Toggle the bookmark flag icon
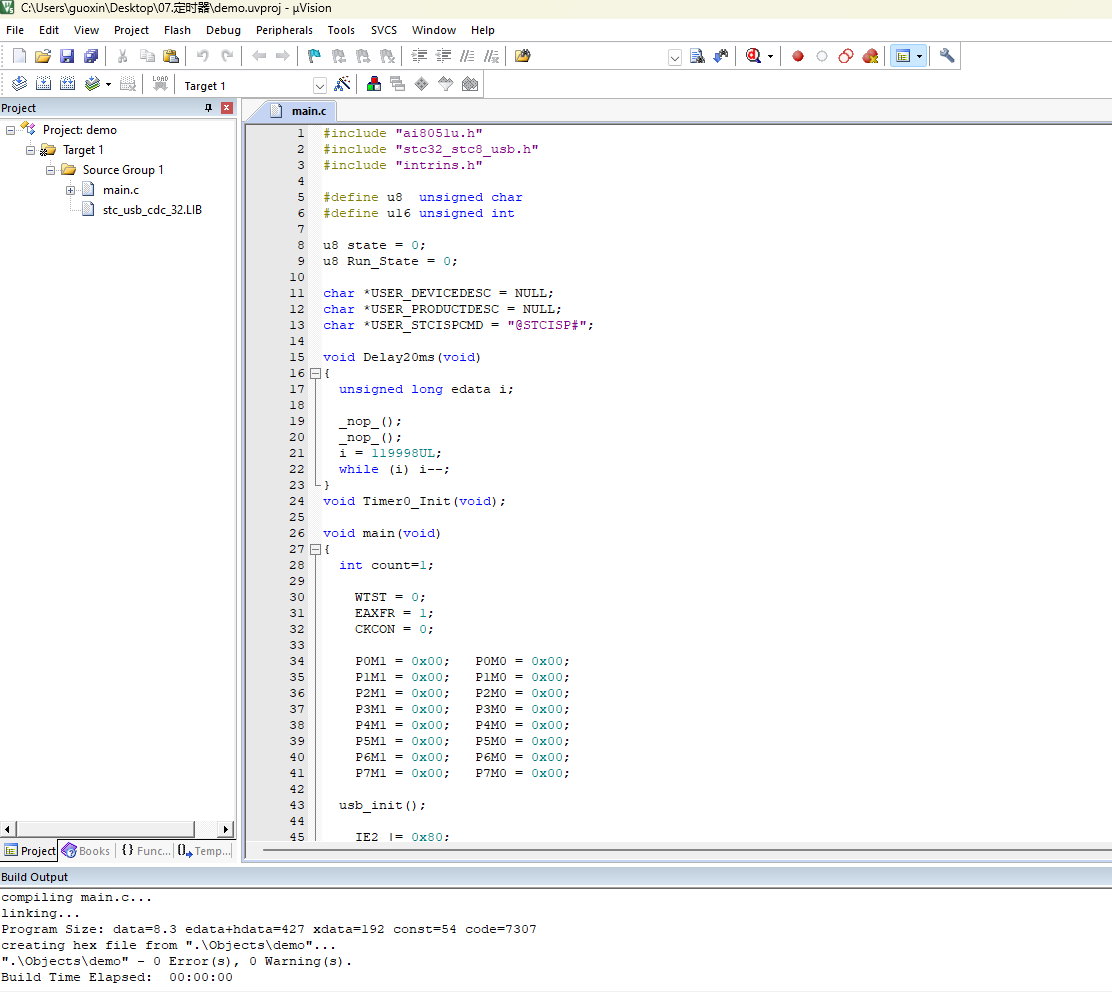 314,56
